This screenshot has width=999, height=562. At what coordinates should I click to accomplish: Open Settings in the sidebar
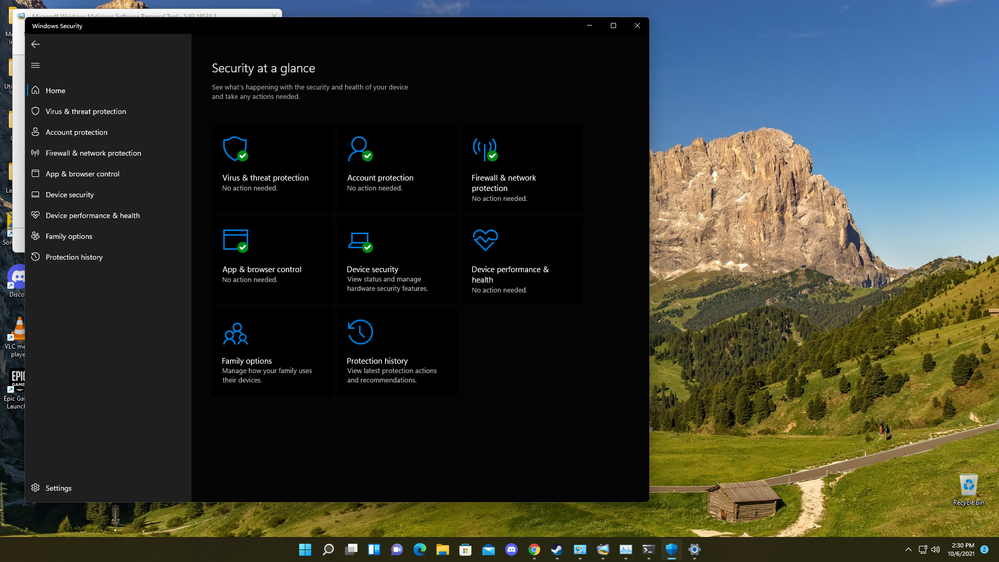pyautogui.click(x=108, y=488)
